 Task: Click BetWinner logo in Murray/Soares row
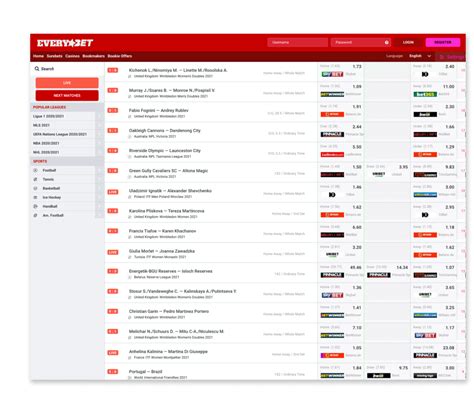coord(332,94)
